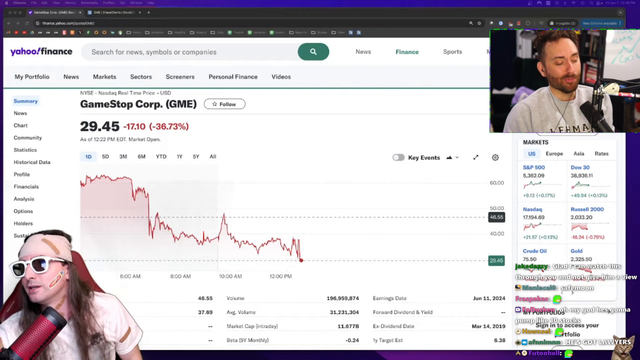Select the 1Y chart range
640x360 pixels.
coord(179,157)
